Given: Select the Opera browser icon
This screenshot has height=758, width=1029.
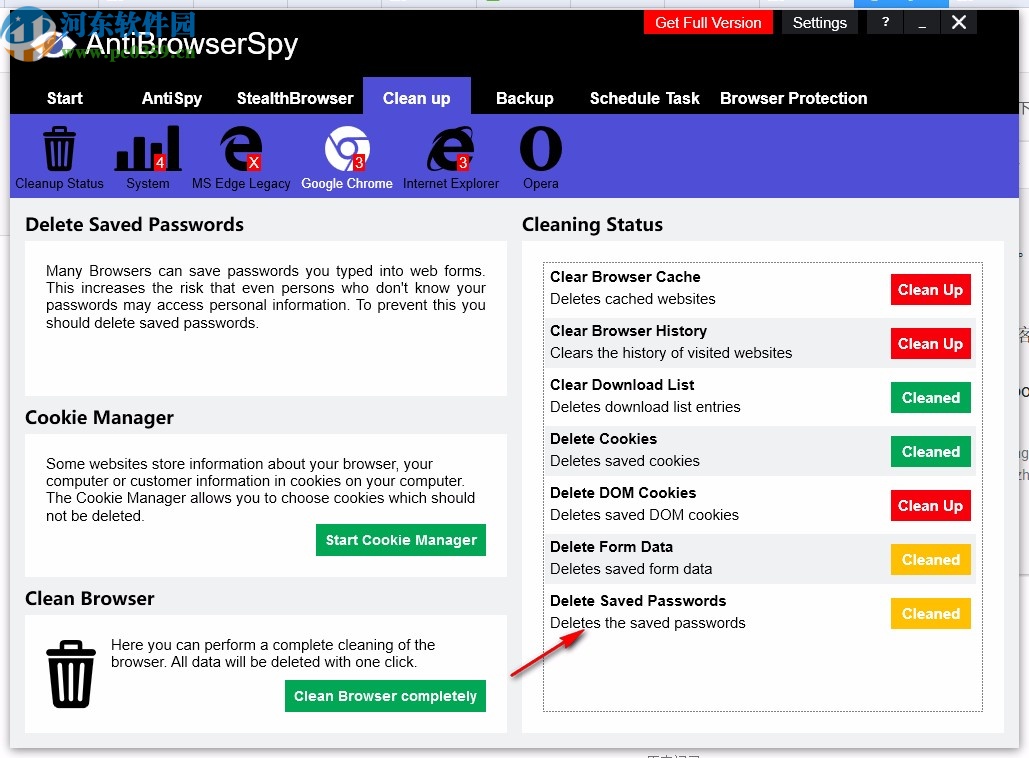Looking at the screenshot, I should (540, 146).
